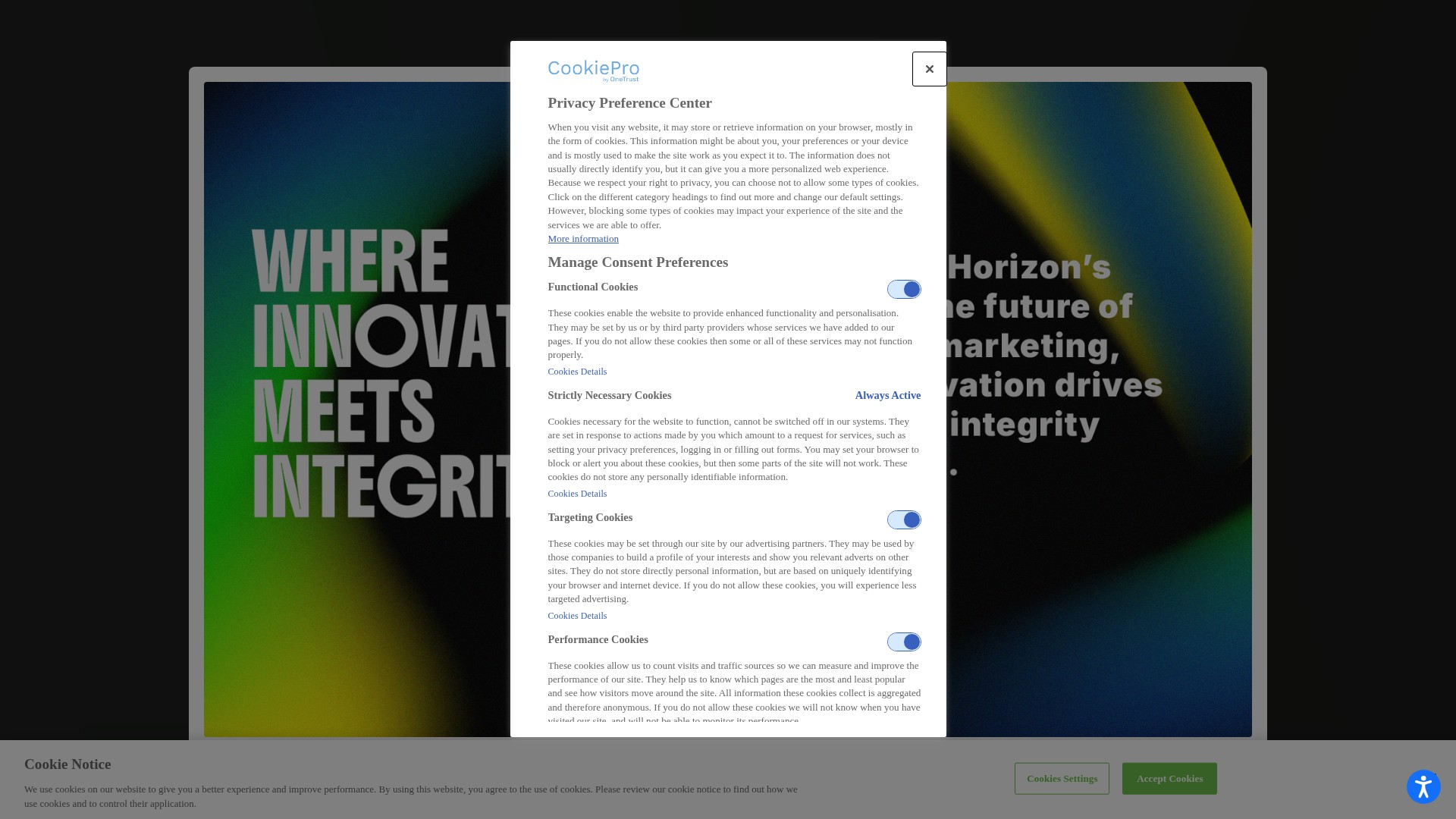Image resolution: width=1456 pixels, height=819 pixels.
Task: Click the Functional Cookies heading
Action: click(x=593, y=287)
